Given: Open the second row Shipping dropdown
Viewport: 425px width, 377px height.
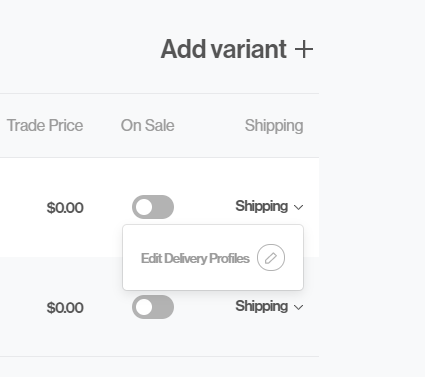Looking at the screenshot, I should pos(269,306).
